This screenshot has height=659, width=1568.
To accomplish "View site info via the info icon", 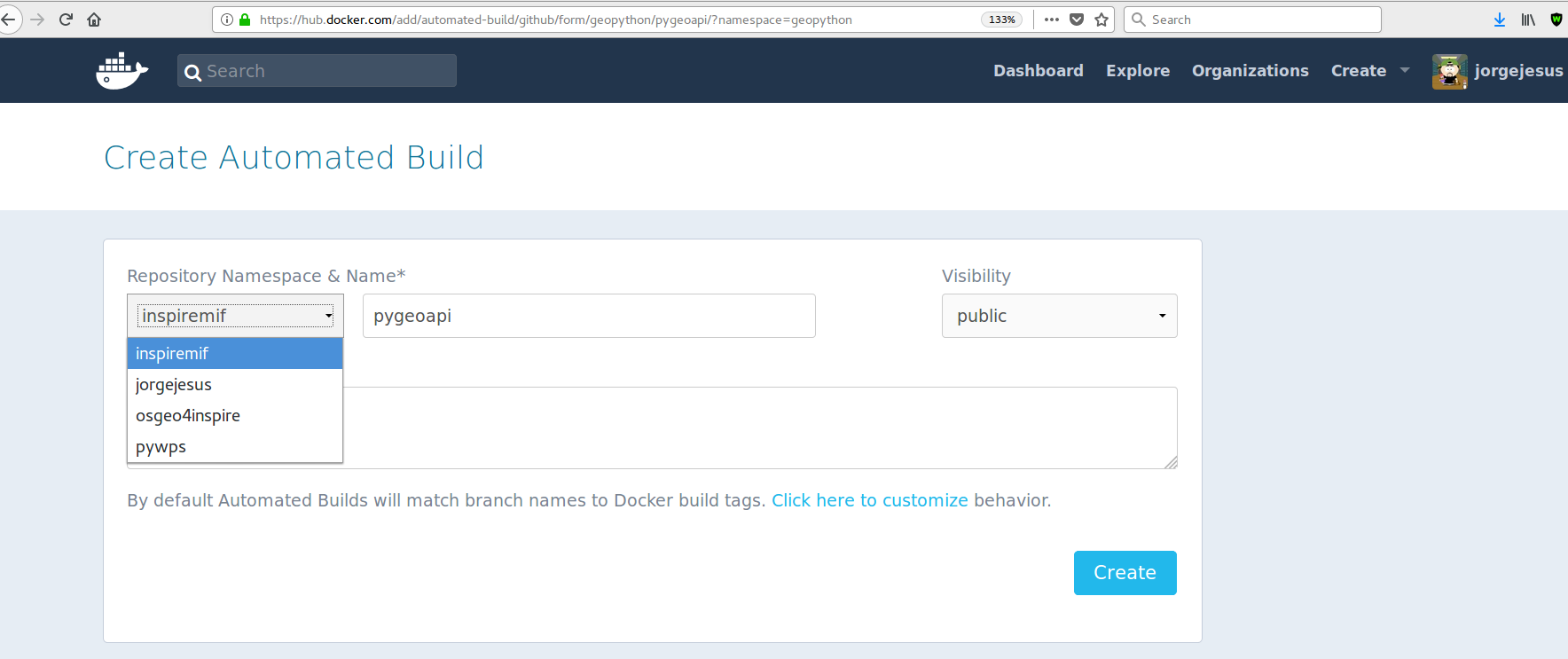I will (227, 20).
